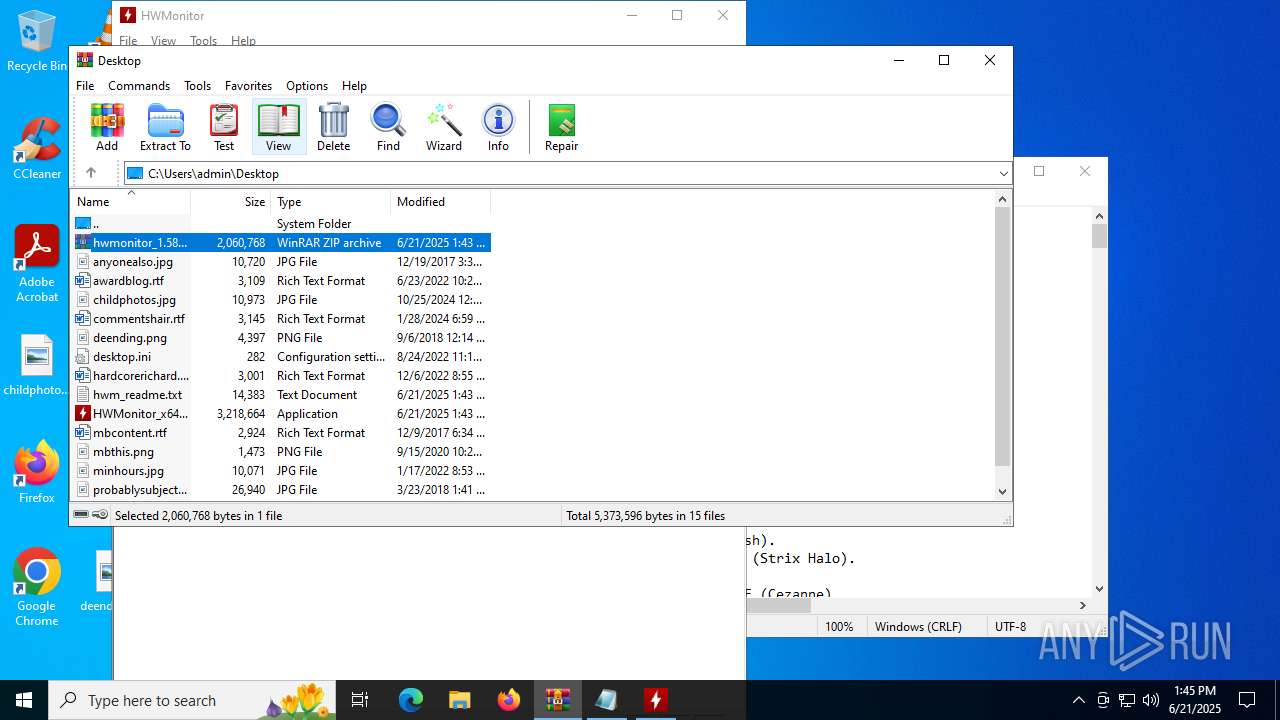This screenshot has width=1280, height=720.
Task: Click the Microsoft Edge taskbar icon
Action: coord(411,700)
